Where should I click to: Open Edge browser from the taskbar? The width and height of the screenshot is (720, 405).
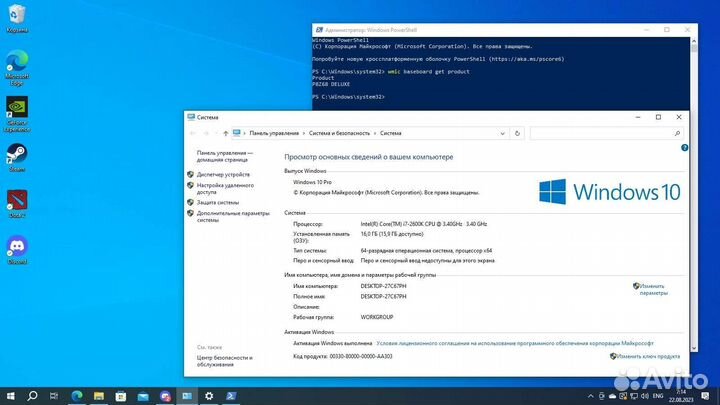77,396
